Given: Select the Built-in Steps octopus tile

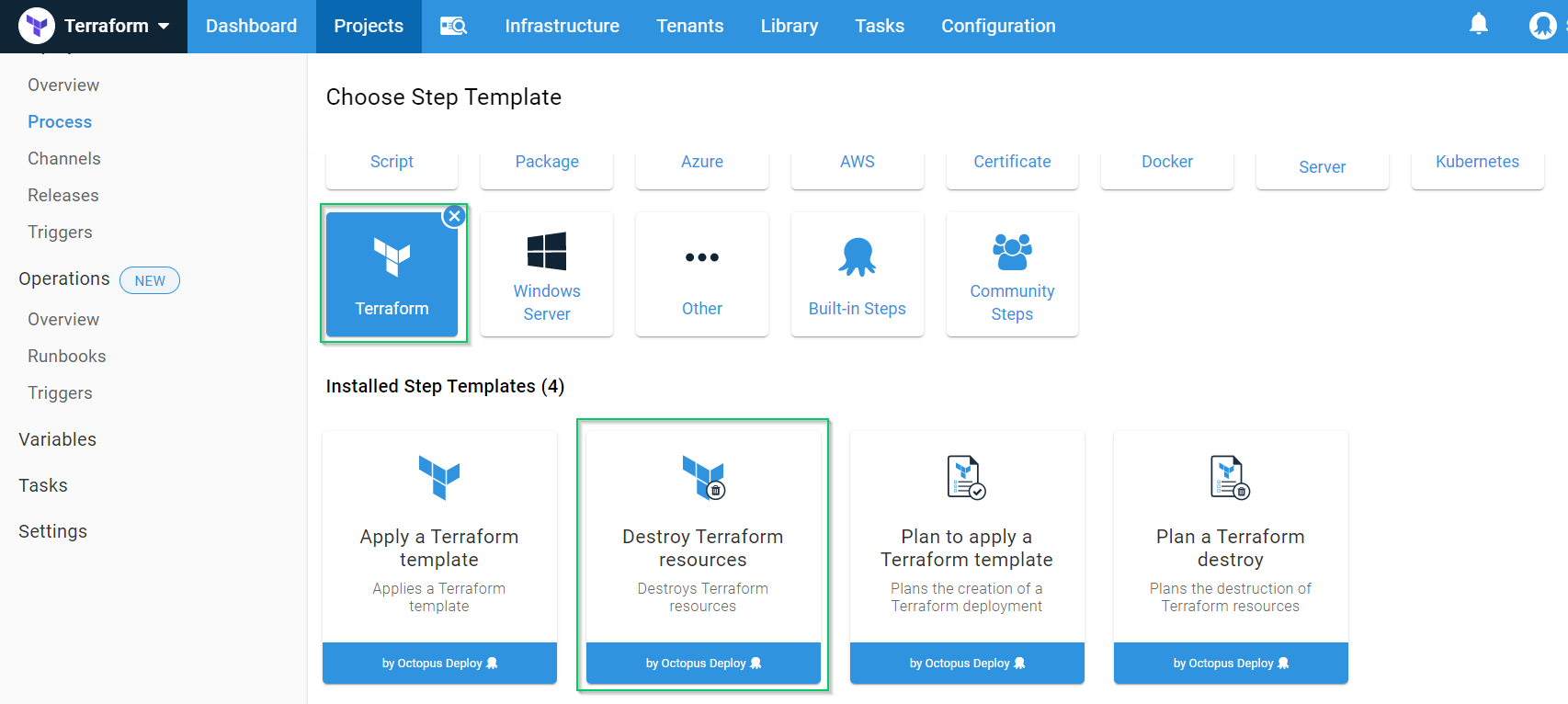Looking at the screenshot, I should 857,275.
